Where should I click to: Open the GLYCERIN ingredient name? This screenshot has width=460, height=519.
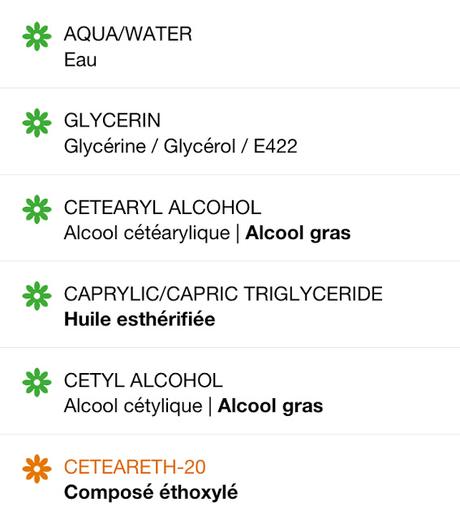click(x=112, y=120)
